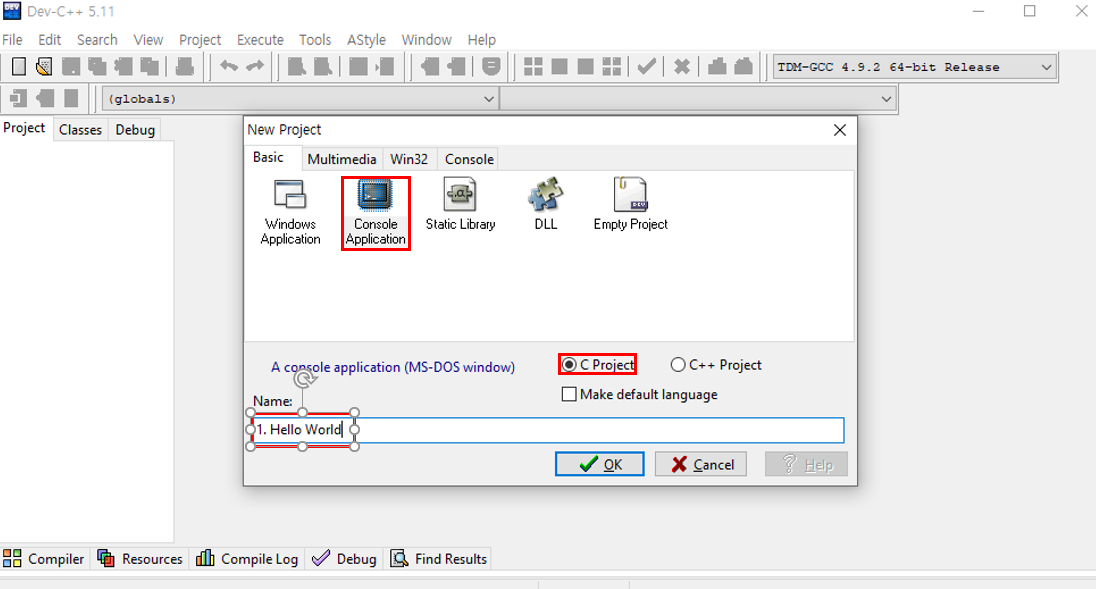Choose the Console Application project icon

click(x=375, y=212)
